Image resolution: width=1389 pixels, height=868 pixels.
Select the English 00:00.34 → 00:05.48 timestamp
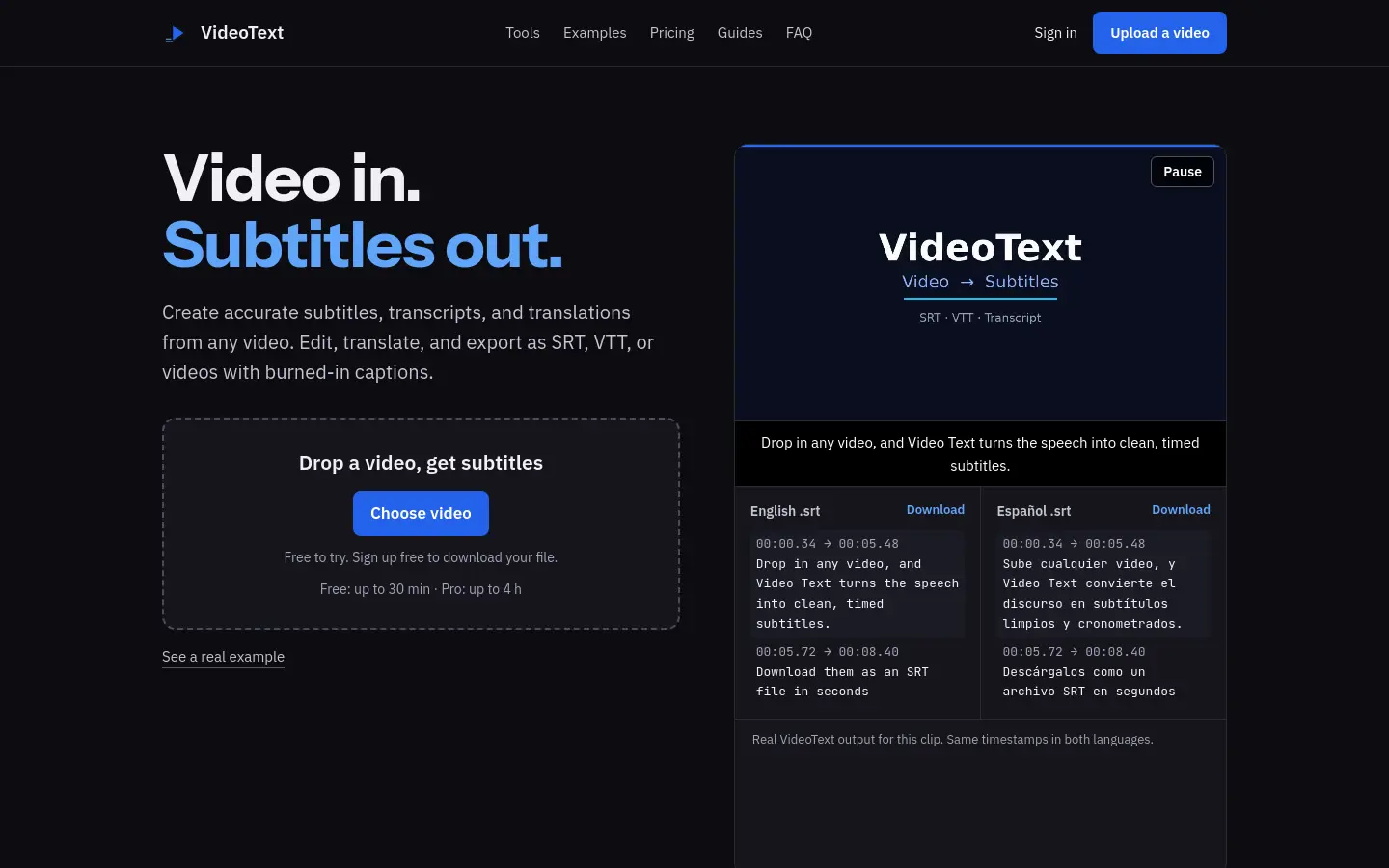(x=827, y=544)
